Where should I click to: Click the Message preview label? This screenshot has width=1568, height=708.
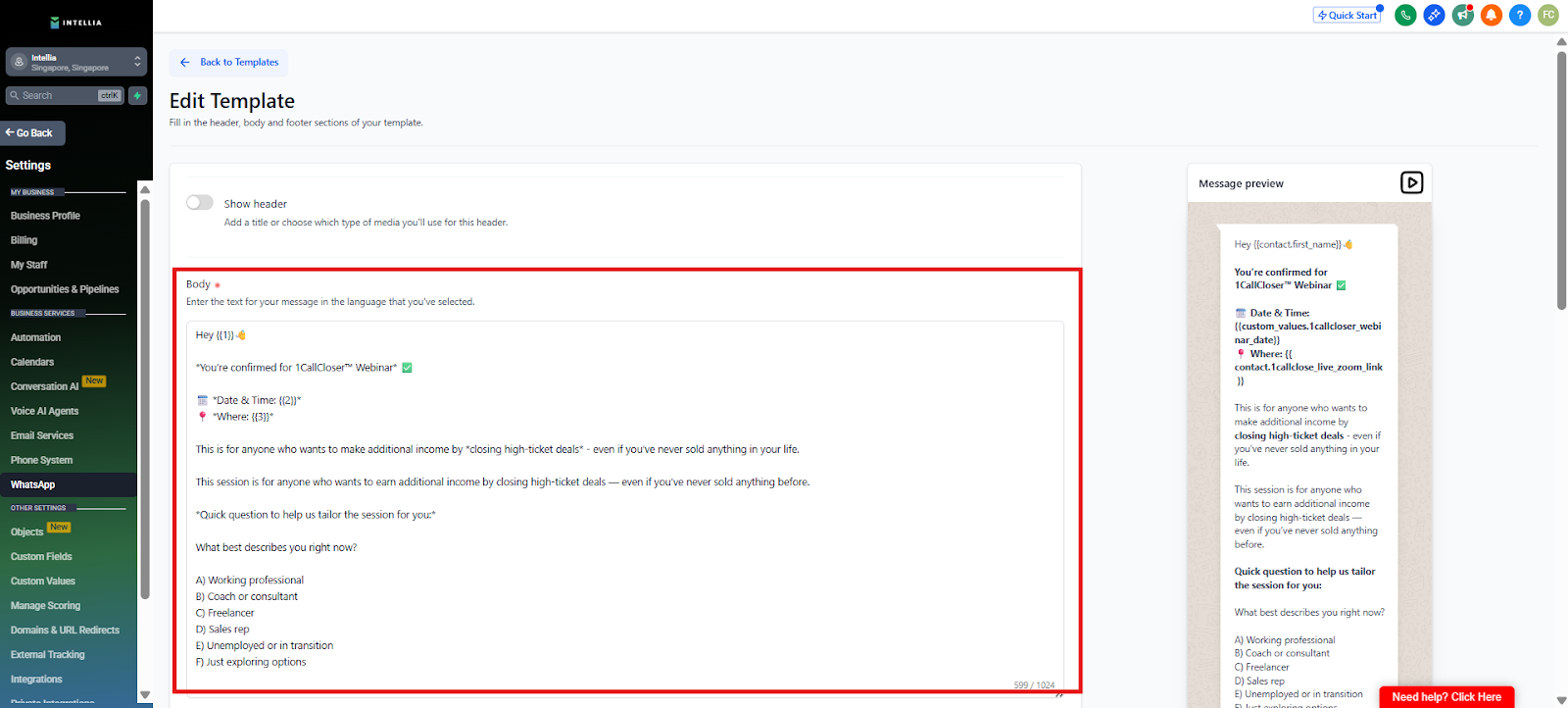point(1241,183)
